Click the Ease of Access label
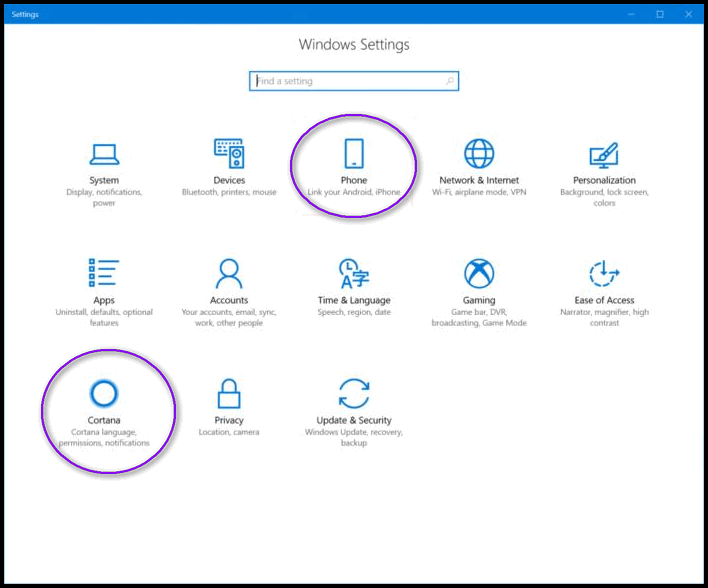Viewport: 708px width, 588px height. tap(604, 300)
